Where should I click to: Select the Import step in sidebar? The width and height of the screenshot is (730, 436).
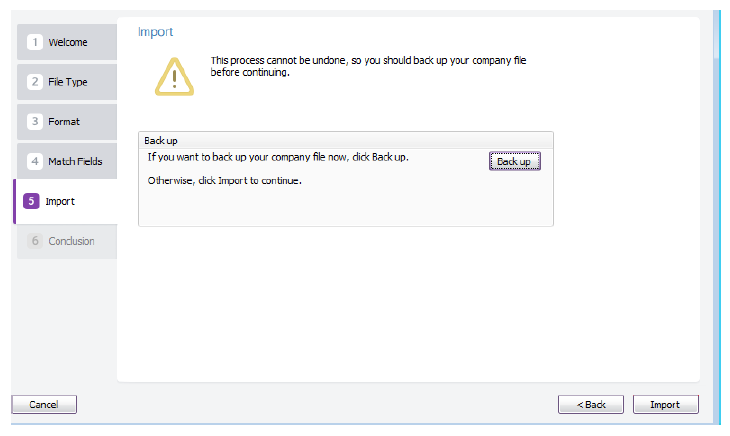pyautogui.click(x=65, y=201)
